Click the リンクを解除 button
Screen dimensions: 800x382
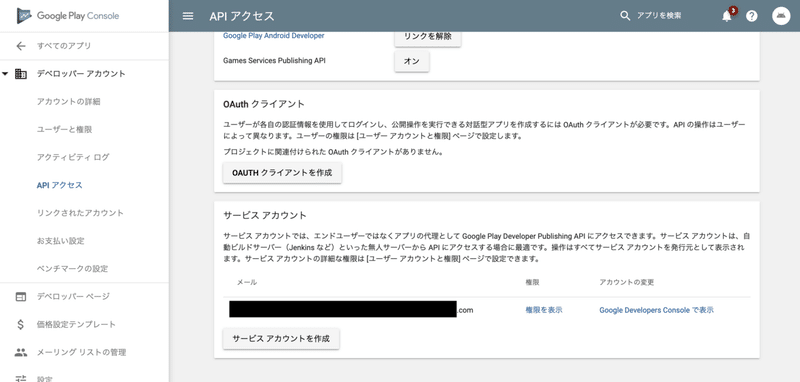[x=428, y=37]
